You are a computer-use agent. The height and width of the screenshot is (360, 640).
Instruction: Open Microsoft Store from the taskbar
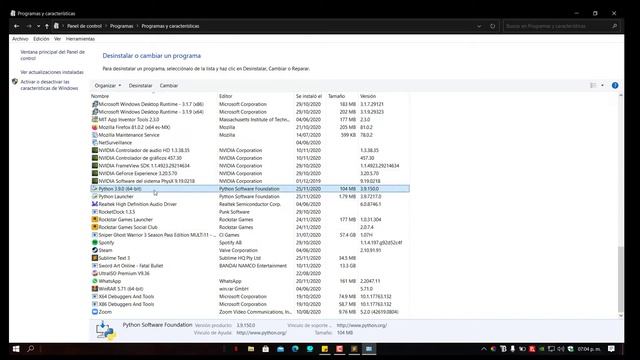click(266, 349)
